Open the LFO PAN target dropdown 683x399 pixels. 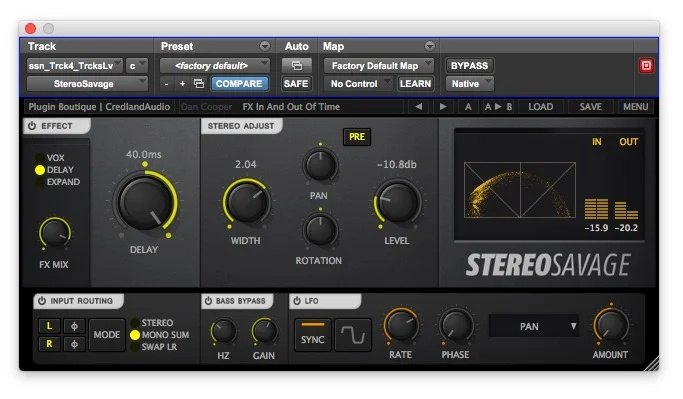click(534, 326)
